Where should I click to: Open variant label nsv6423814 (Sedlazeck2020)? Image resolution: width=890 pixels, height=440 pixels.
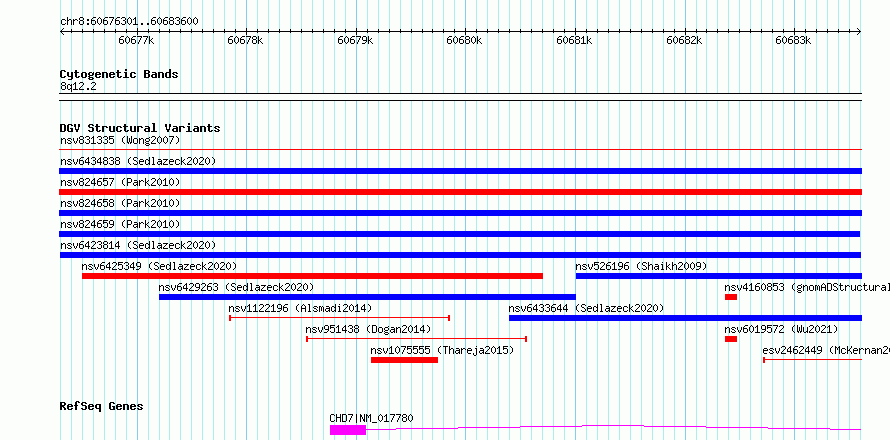click(138, 245)
